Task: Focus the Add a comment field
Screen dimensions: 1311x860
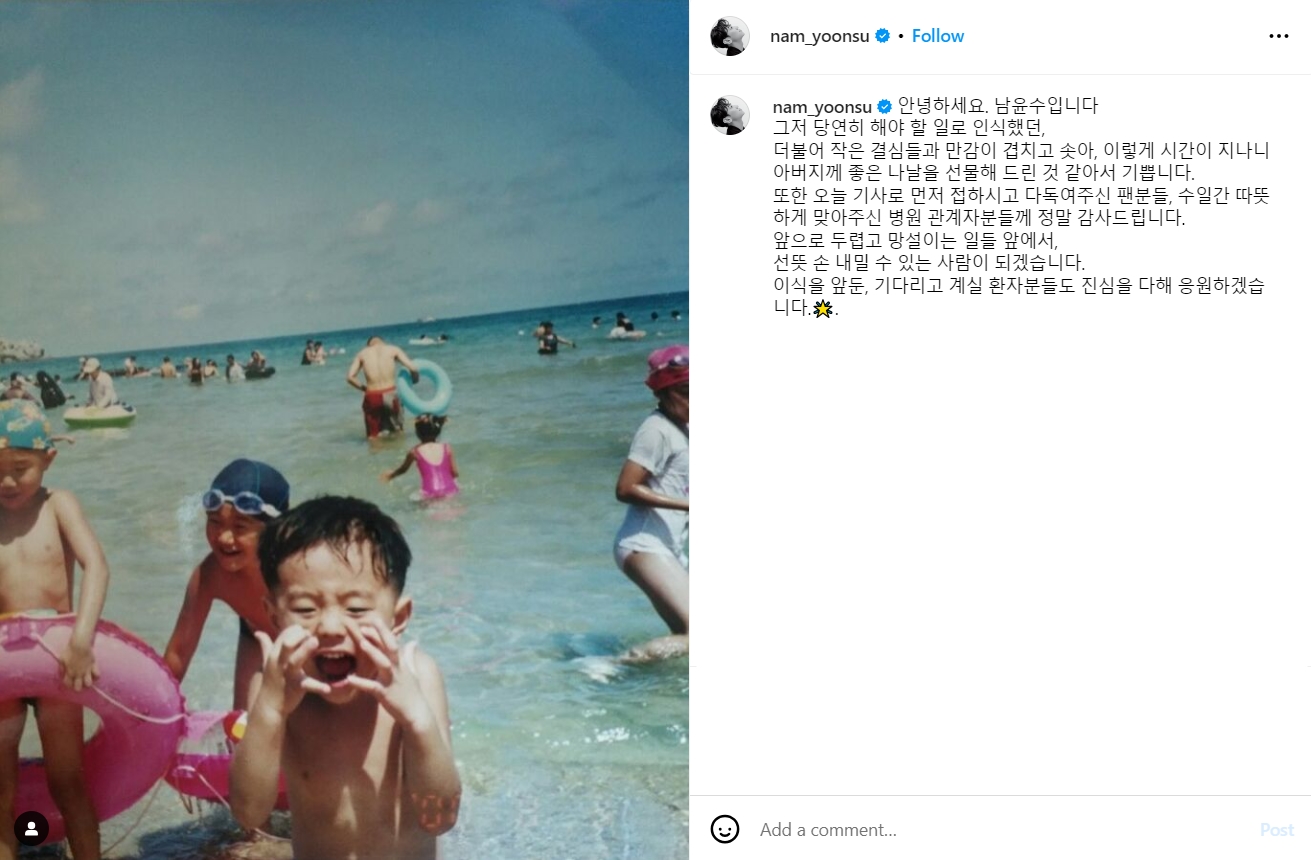Action: coord(1000,830)
